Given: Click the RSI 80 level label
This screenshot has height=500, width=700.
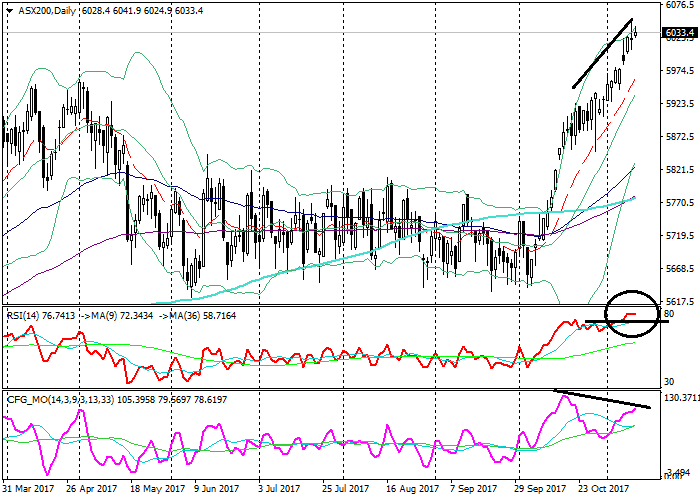Looking at the screenshot, I should click(x=668, y=314).
